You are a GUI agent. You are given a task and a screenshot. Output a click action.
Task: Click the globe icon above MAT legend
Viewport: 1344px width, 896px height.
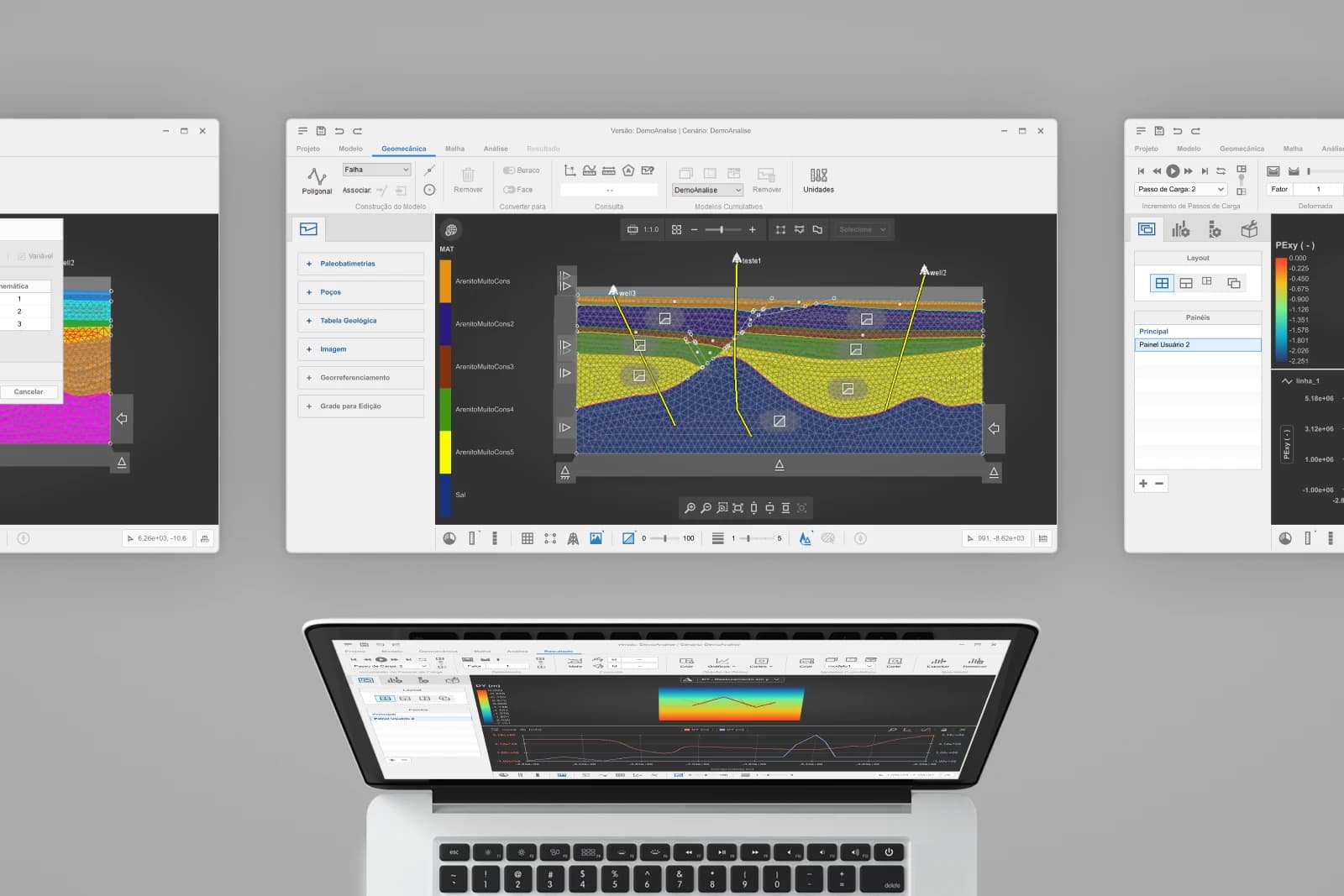pos(451,230)
